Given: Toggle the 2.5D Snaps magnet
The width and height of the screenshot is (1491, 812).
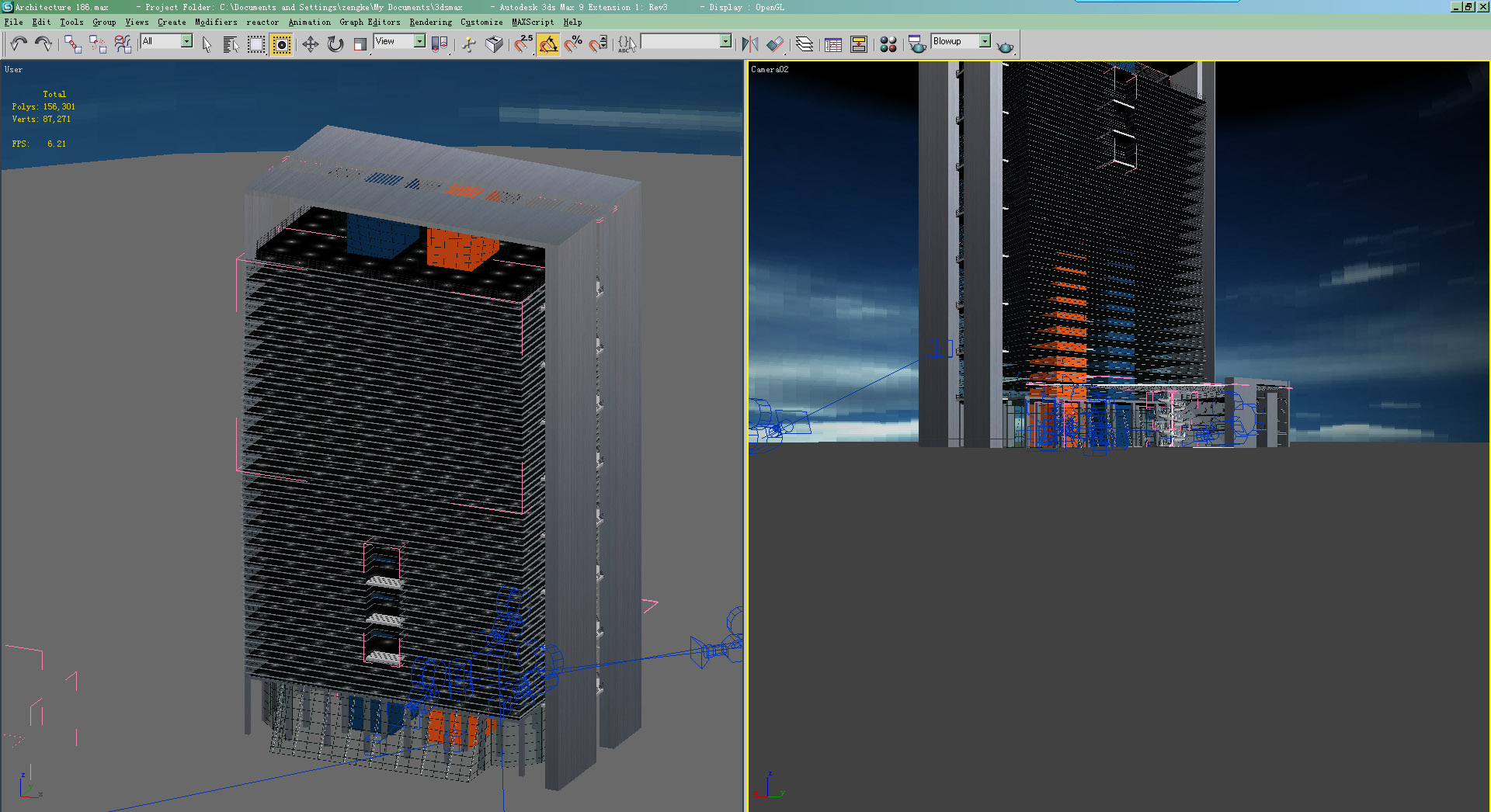Looking at the screenshot, I should 523,43.
